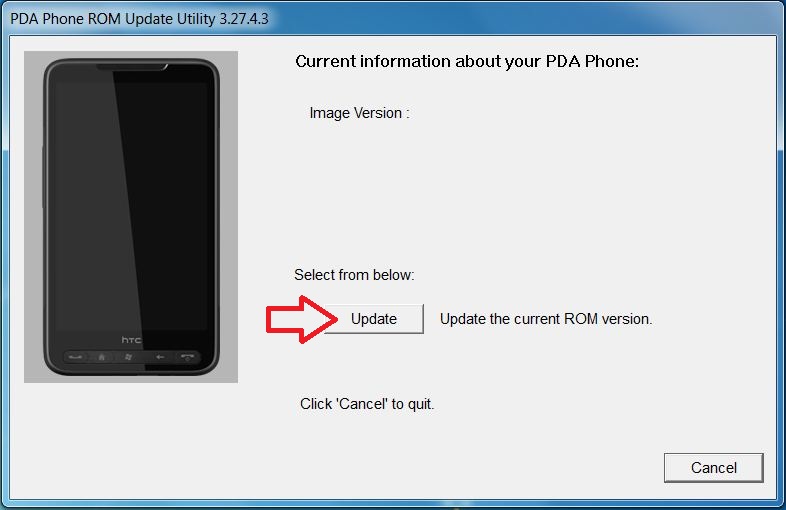Screen dimensions: 786x510
Task: Click the Update the current ROM version text
Action: [546, 319]
